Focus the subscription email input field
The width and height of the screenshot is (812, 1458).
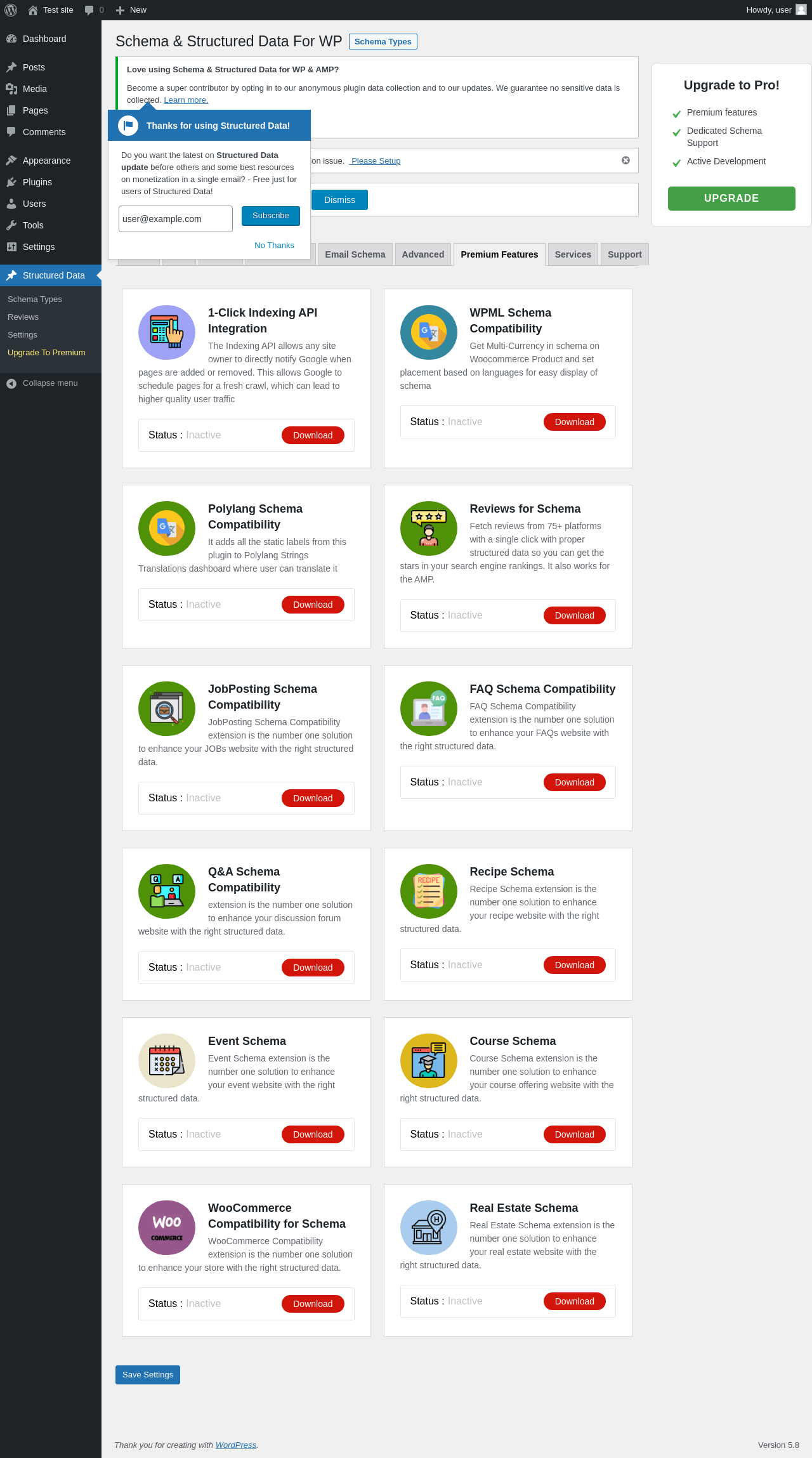coord(176,219)
